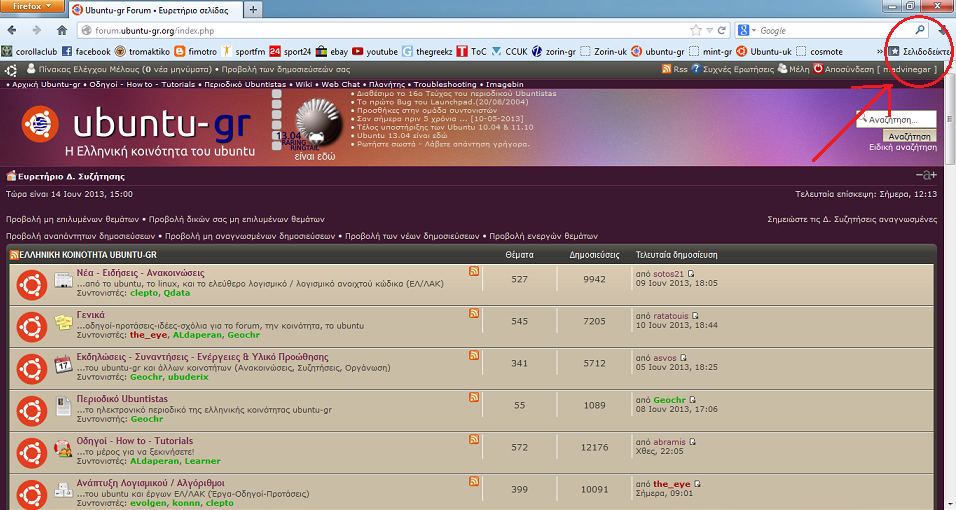The height and width of the screenshot is (510, 956).
Task: Click the Firefox home button
Action: 62,30
